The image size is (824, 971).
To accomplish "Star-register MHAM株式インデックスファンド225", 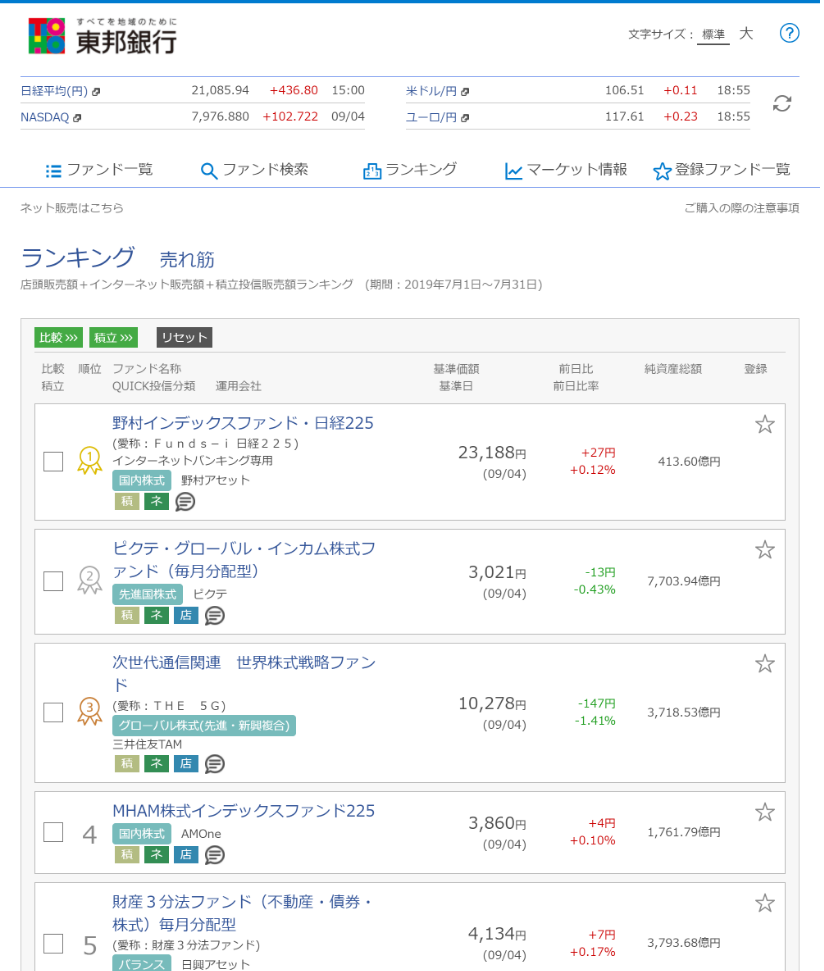I will pos(765,812).
